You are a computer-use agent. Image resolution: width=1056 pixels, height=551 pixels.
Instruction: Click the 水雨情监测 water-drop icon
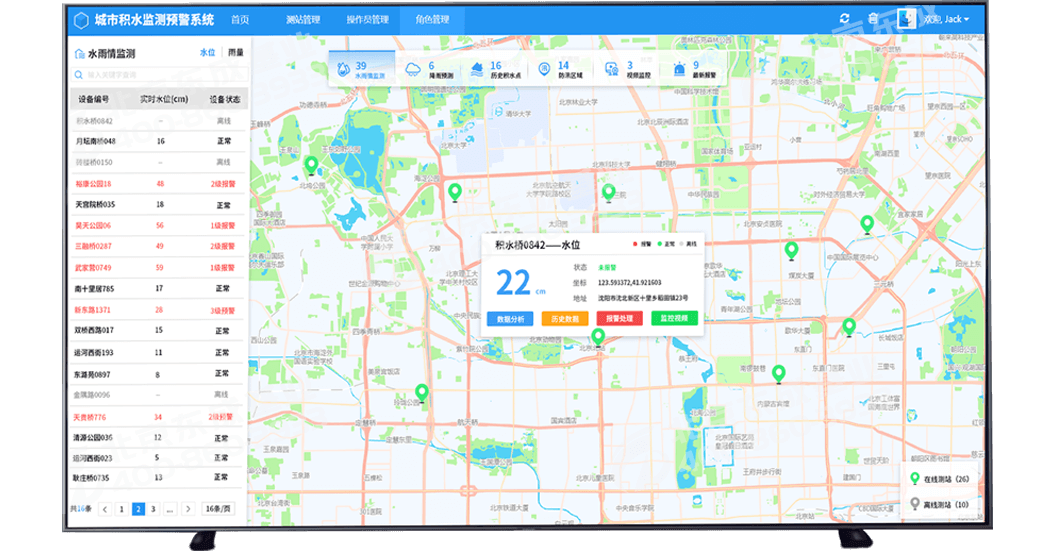tap(344, 69)
